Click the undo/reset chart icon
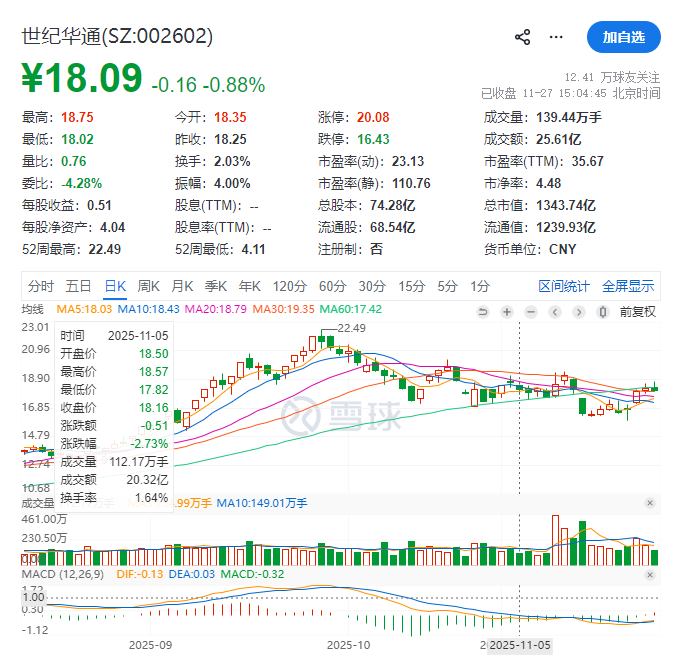This screenshot has height=657, width=681. tap(484, 312)
